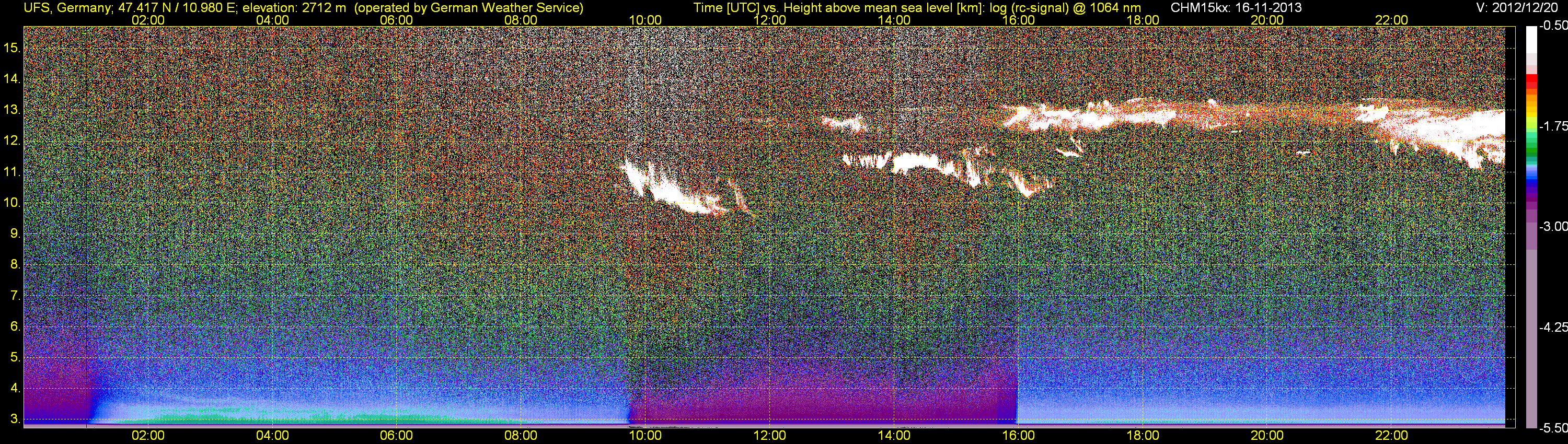Click the height axis label '7.'
The width and height of the screenshot is (1568, 444).
tap(15, 296)
